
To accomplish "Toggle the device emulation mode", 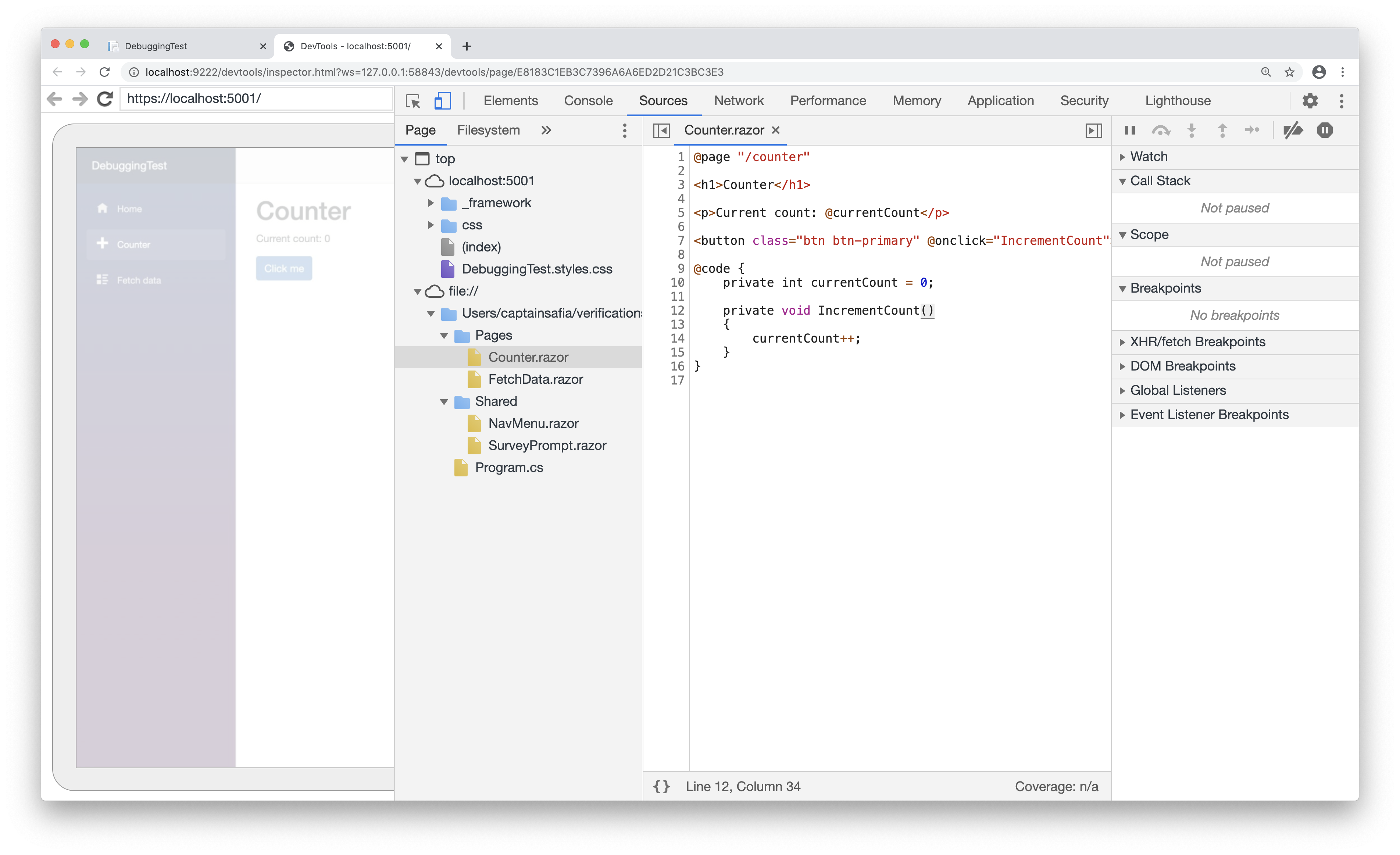I will [443, 101].
